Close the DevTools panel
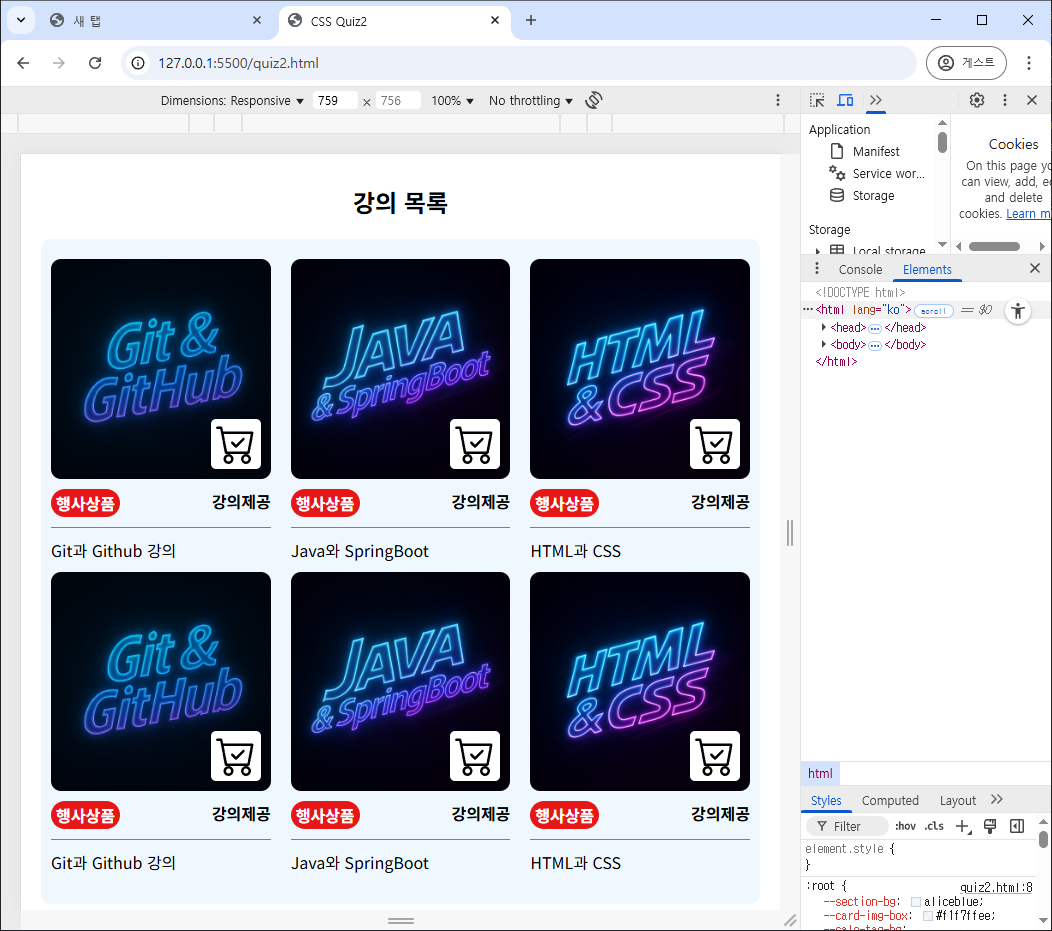This screenshot has height=931, width=1052. point(1032,101)
